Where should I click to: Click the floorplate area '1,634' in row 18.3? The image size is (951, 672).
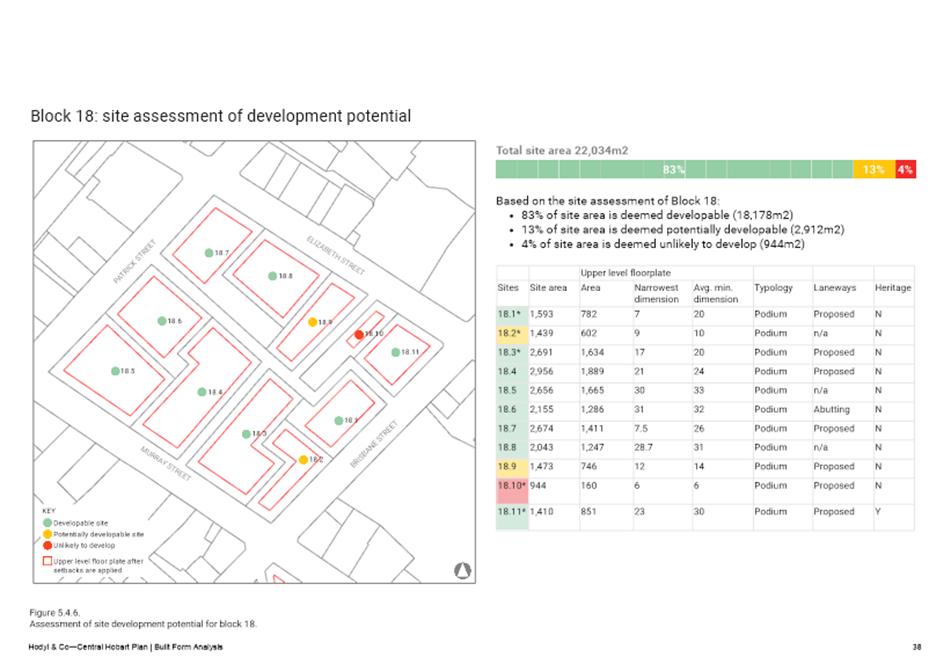pyautogui.click(x=593, y=352)
